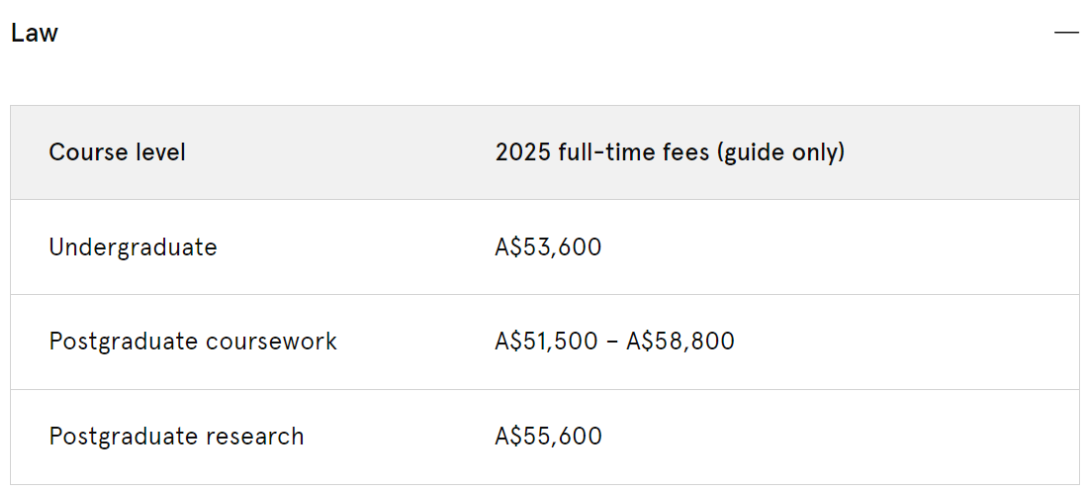Click the Postgraduate research row label

[176, 437]
